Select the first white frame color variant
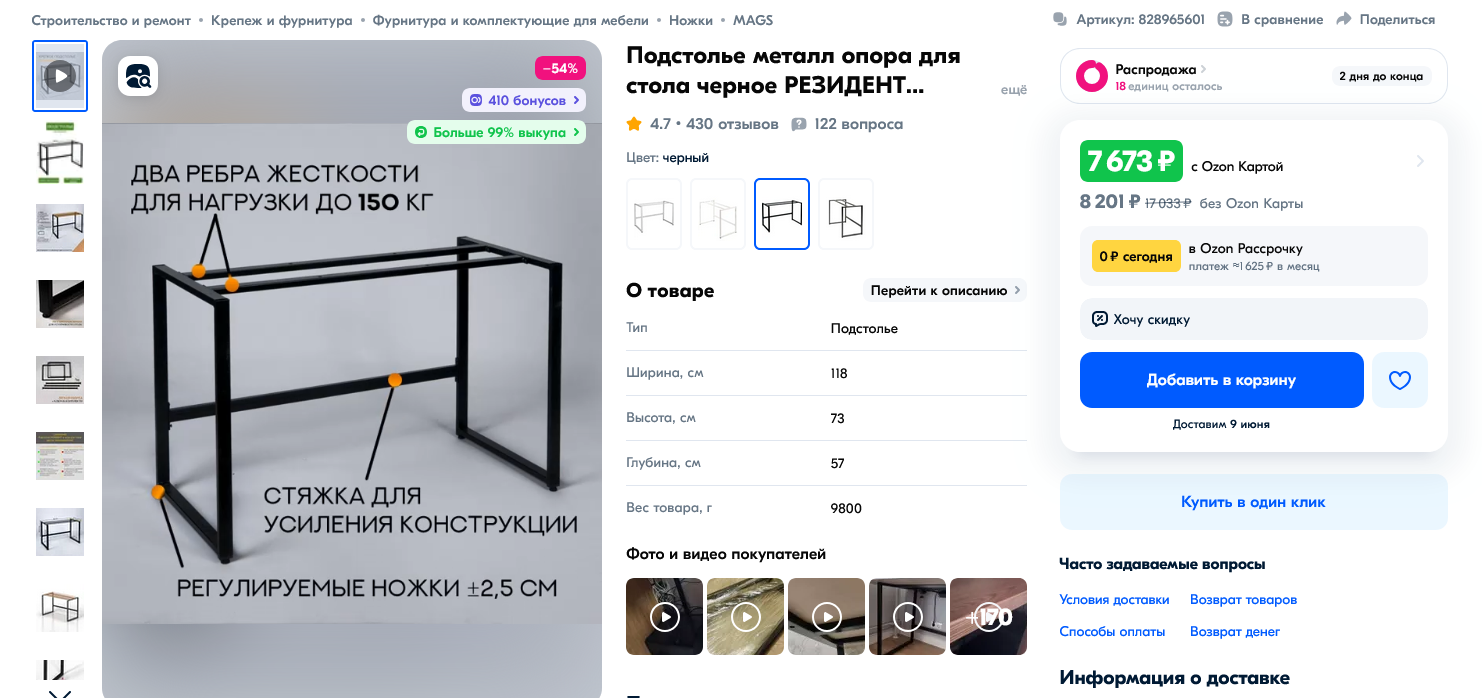This screenshot has height=698, width=1482. [654, 214]
